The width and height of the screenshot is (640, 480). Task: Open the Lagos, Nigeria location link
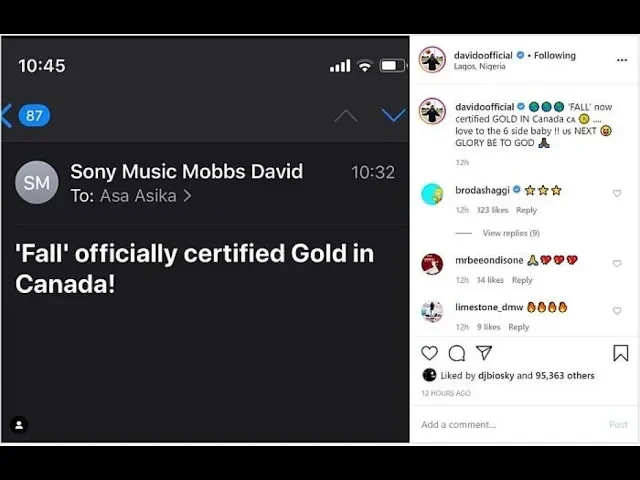pos(480,66)
